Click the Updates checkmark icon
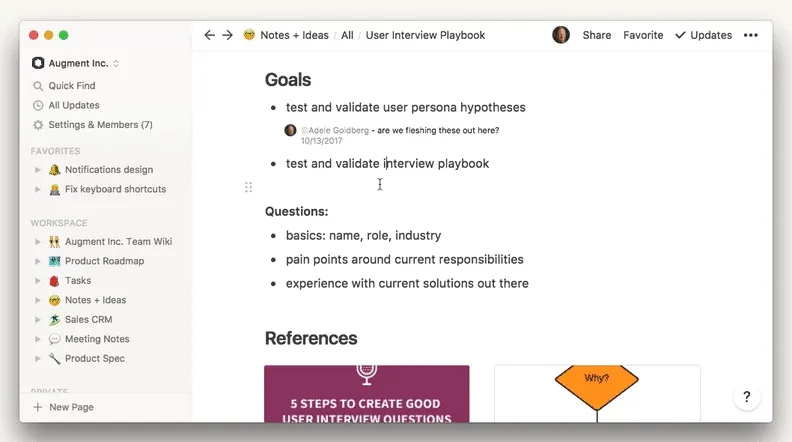 point(680,35)
